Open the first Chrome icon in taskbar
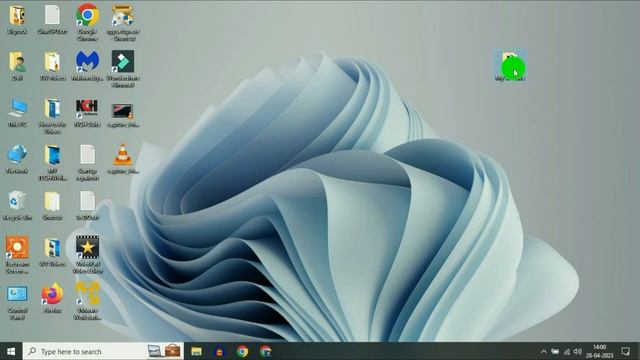This screenshot has height=360, width=640. click(x=242, y=351)
